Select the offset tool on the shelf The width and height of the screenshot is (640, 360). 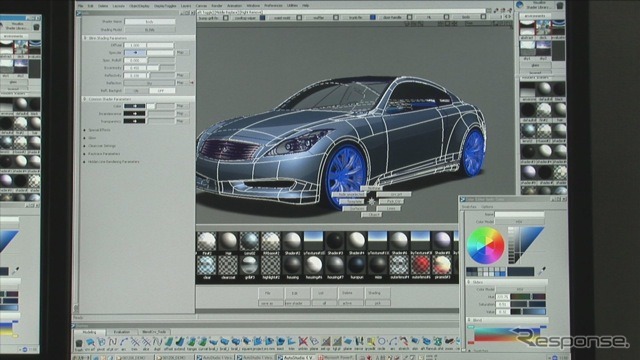169,342
